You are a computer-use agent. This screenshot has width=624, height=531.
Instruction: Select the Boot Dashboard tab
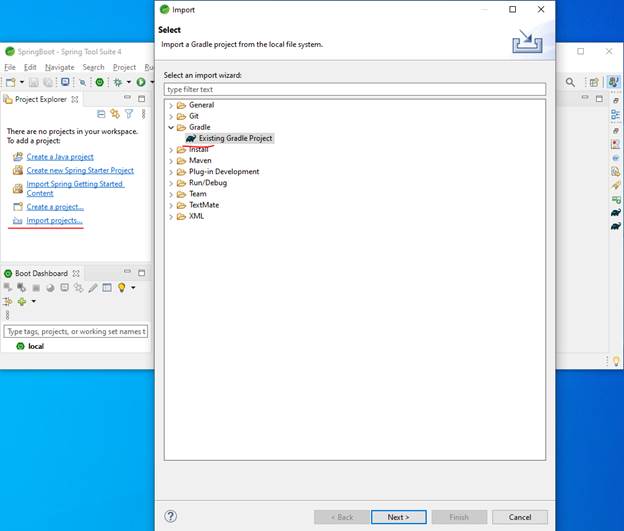pyautogui.click(x=41, y=273)
